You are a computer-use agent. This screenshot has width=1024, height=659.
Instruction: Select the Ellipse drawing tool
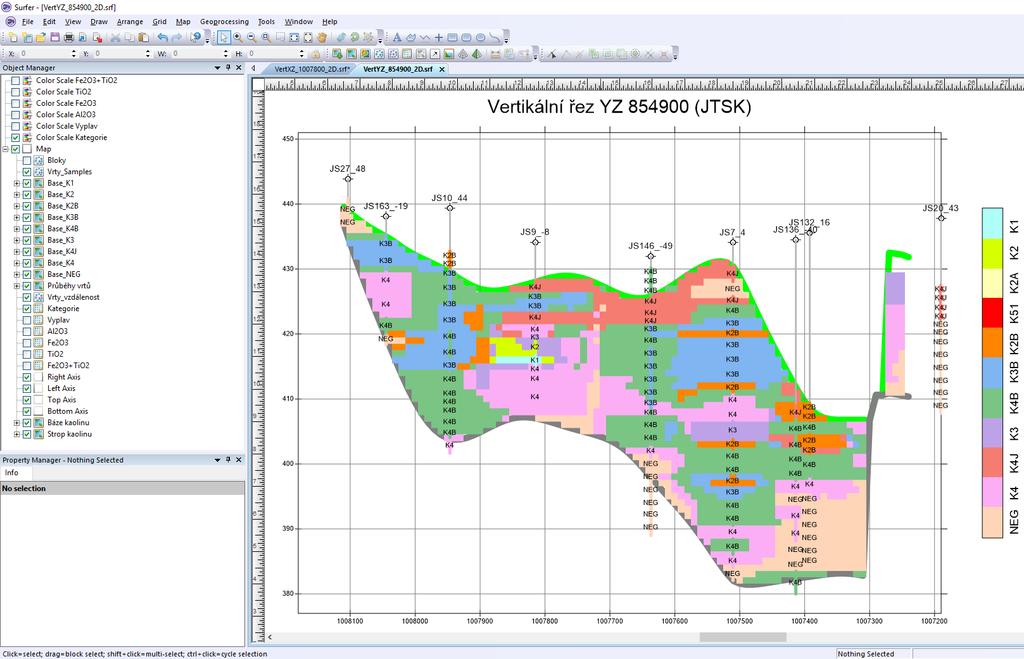point(480,37)
